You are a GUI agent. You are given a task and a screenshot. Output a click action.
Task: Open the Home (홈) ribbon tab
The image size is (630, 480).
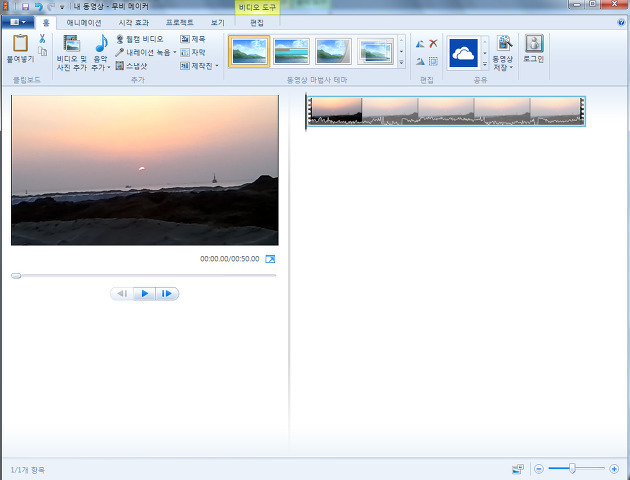(x=46, y=22)
